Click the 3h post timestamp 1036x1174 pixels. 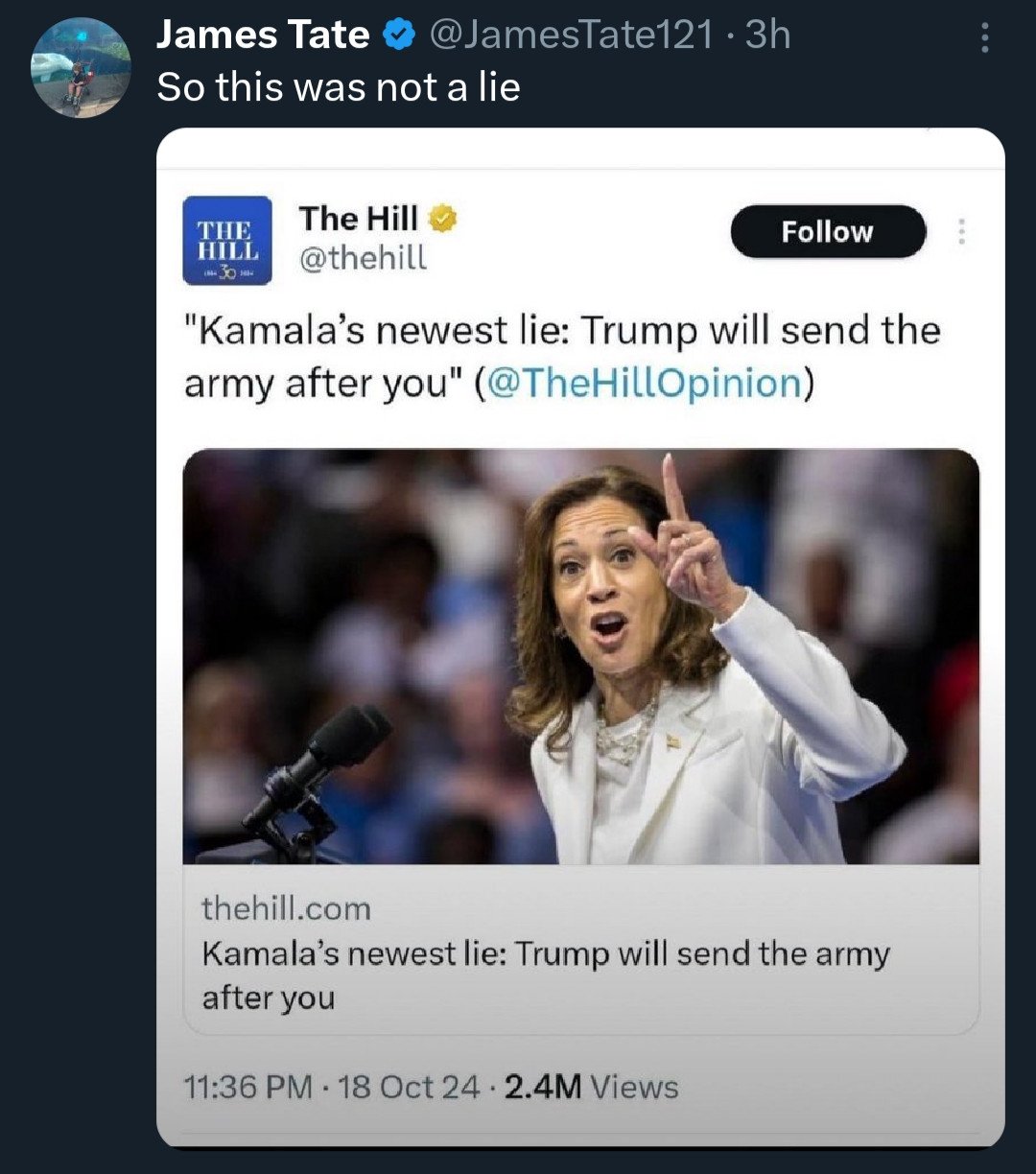coord(768,35)
